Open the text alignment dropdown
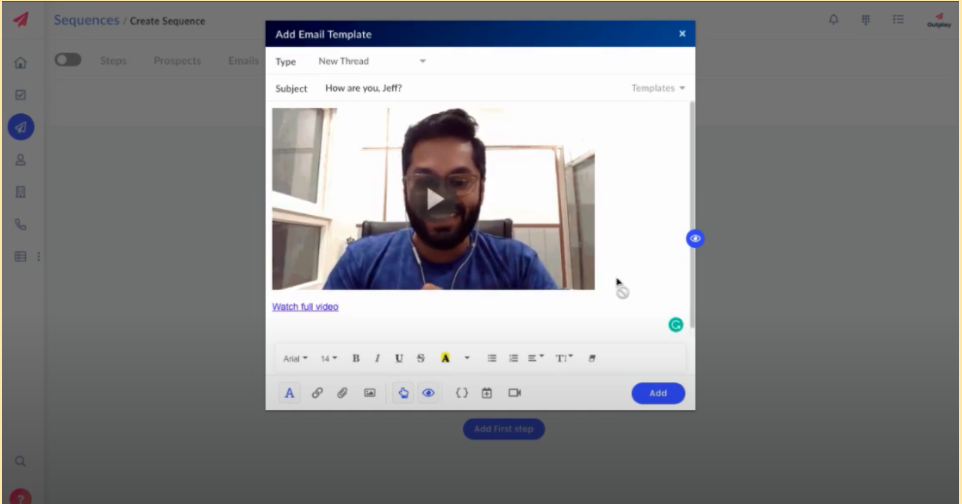Image resolution: width=962 pixels, height=504 pixels. coord(536,359)
